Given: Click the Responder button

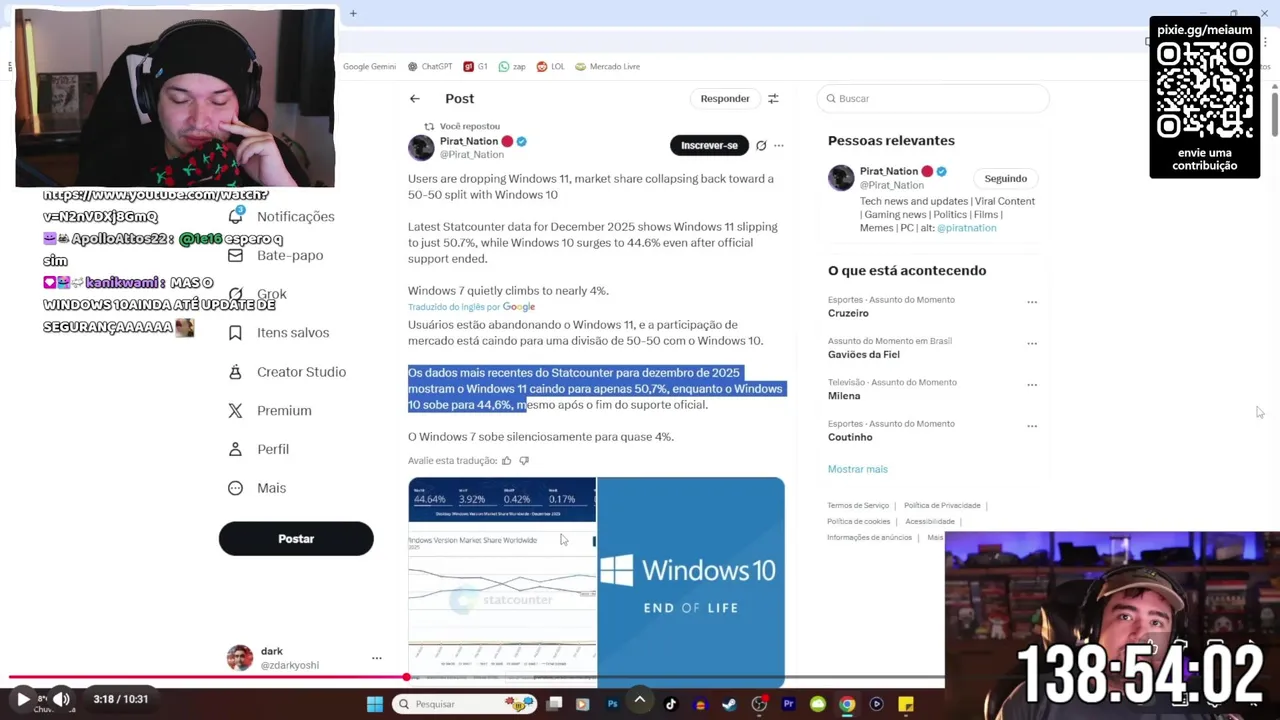Looking at the screenshot, I should (x=725, y=99).
